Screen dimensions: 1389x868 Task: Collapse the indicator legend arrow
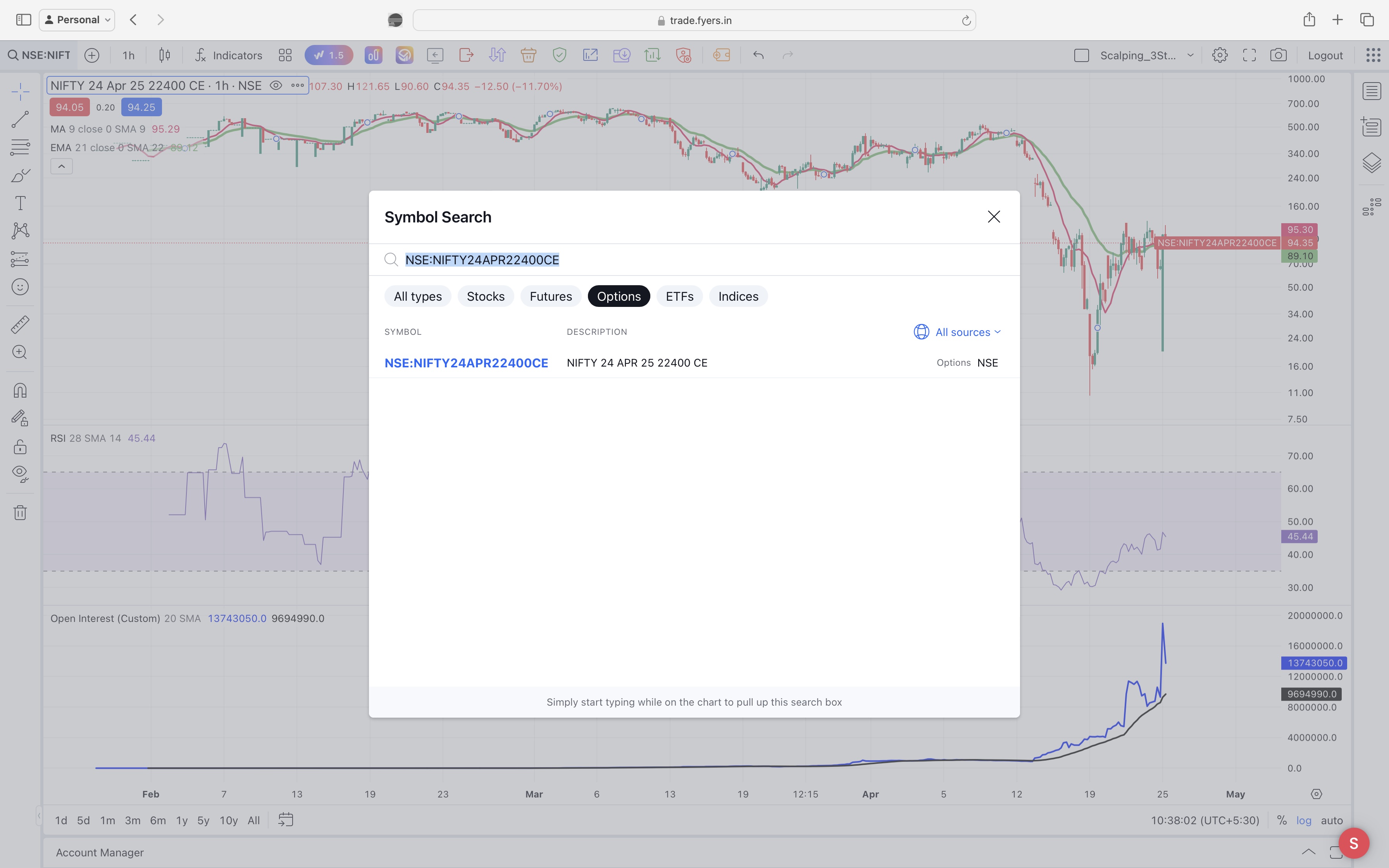pos(61,167)
